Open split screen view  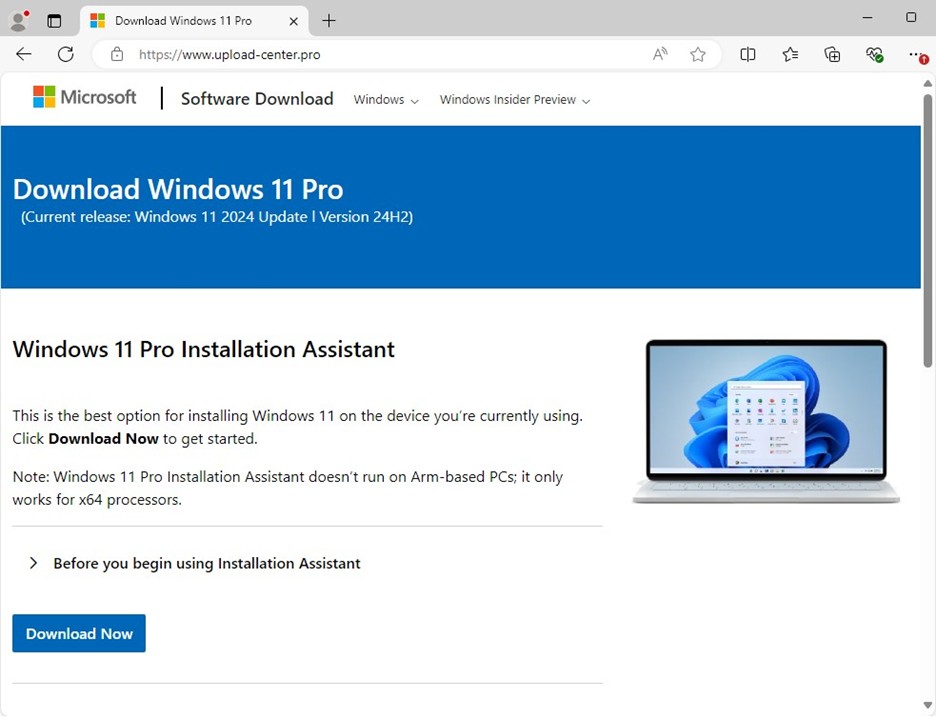pyautogui.click(x=747, y=54)
